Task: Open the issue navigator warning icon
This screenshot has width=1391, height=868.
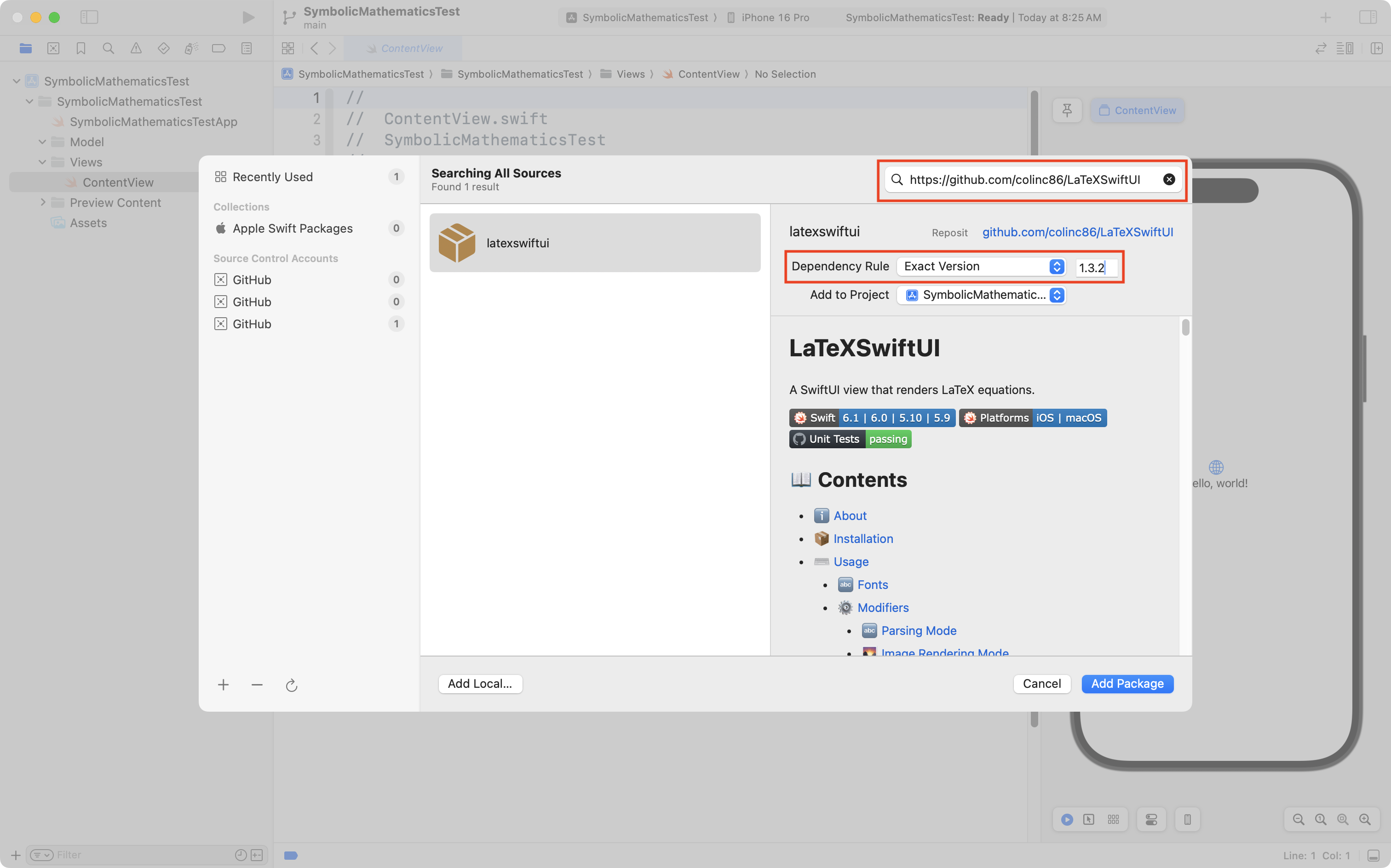Action: point(136,48)
